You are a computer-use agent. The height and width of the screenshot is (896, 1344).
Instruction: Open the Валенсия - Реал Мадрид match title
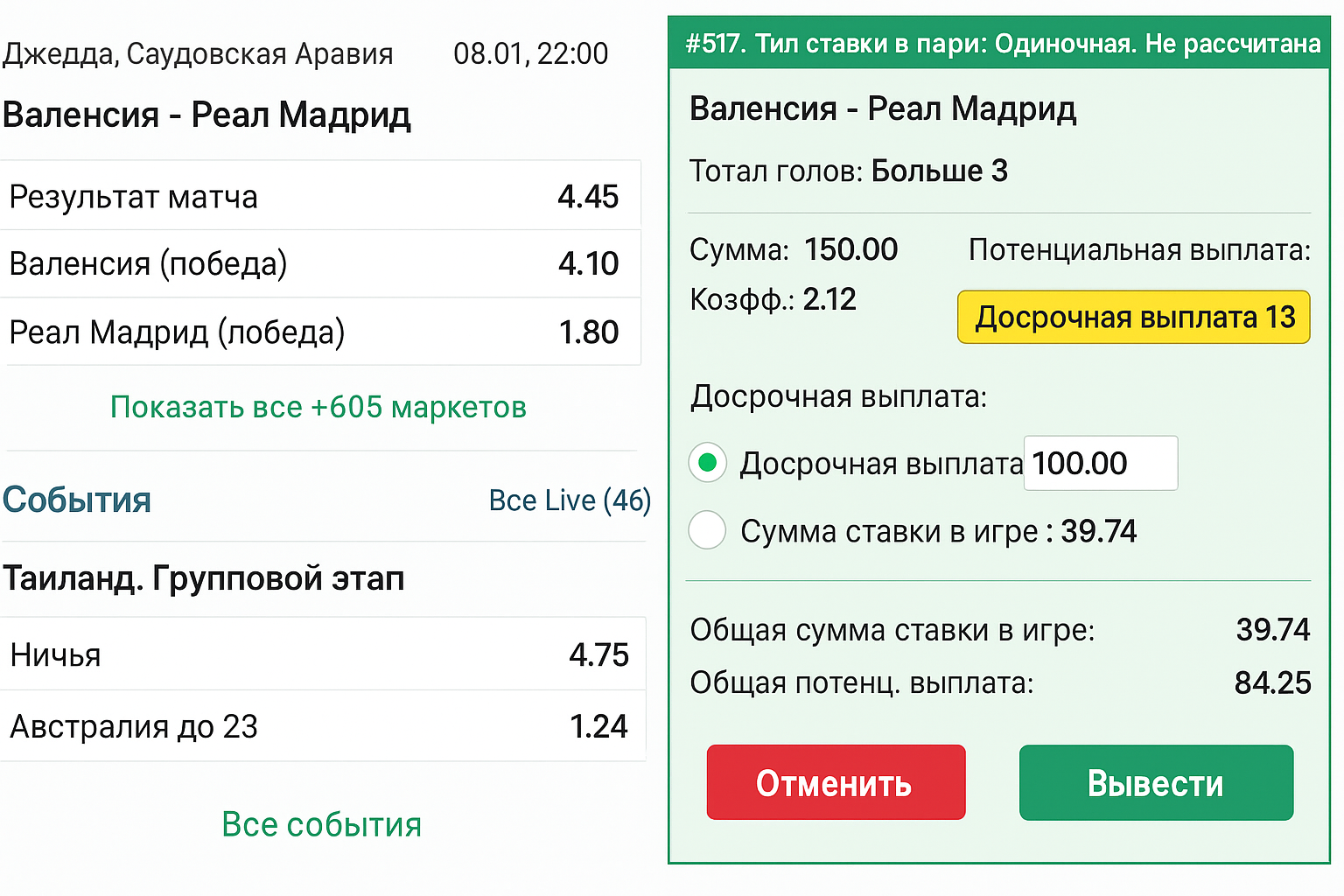[206, 115]
